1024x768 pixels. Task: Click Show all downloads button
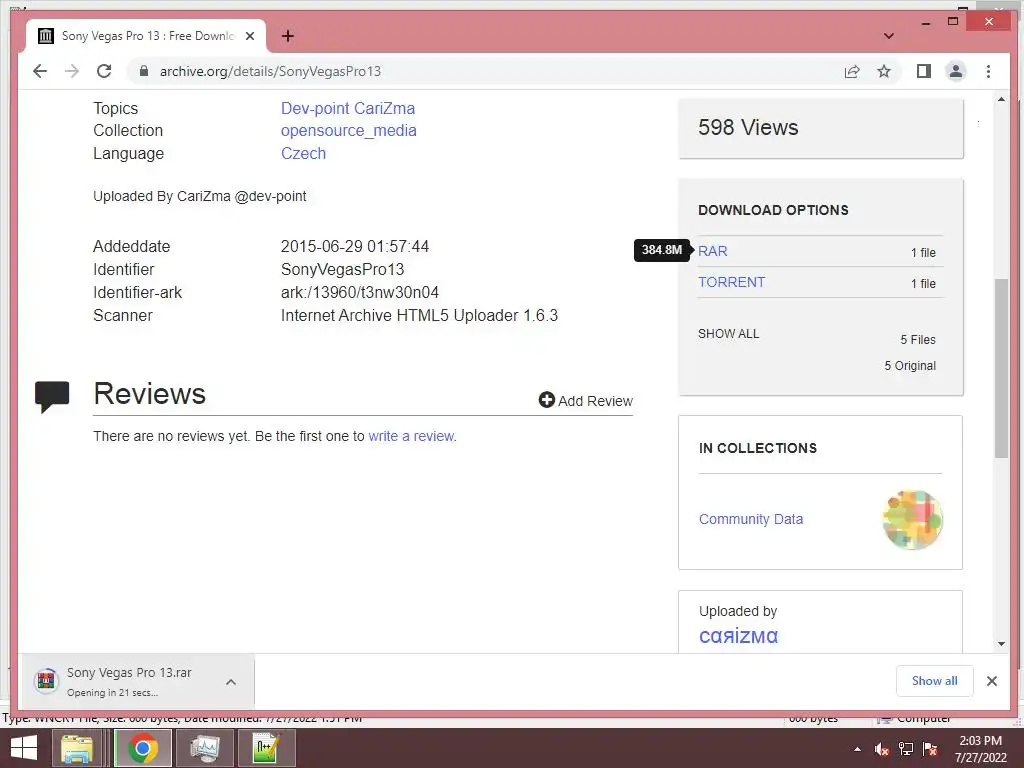tap(935, 681)
